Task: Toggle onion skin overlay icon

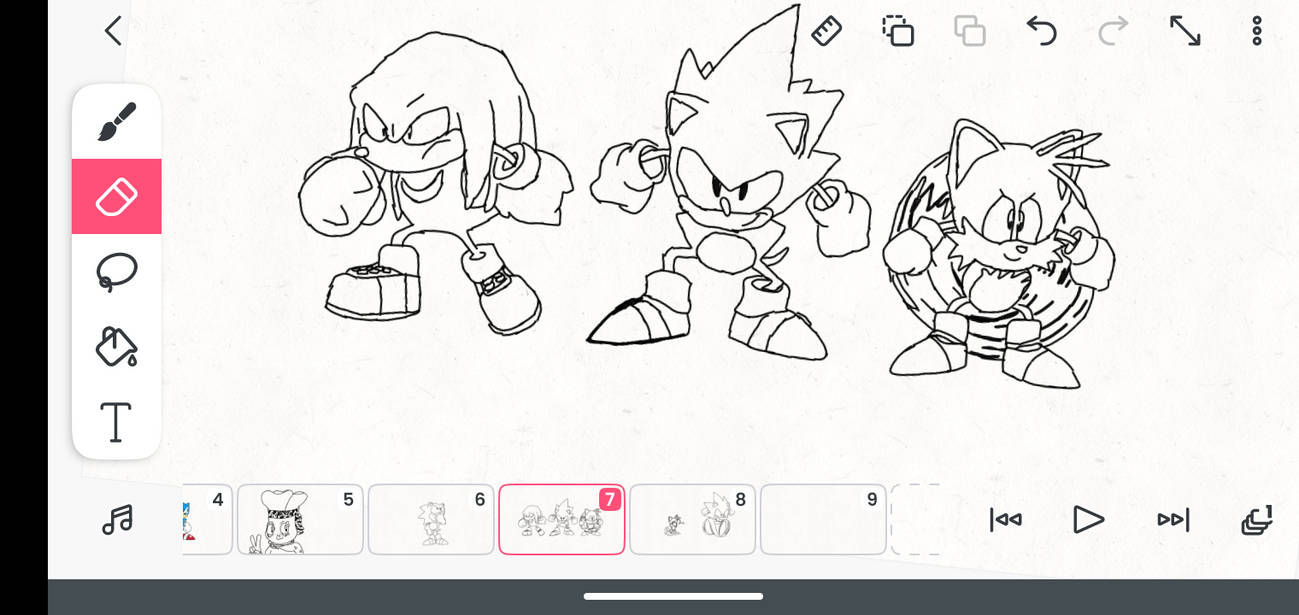Action: pyautogui.click(x=897, y=31)
